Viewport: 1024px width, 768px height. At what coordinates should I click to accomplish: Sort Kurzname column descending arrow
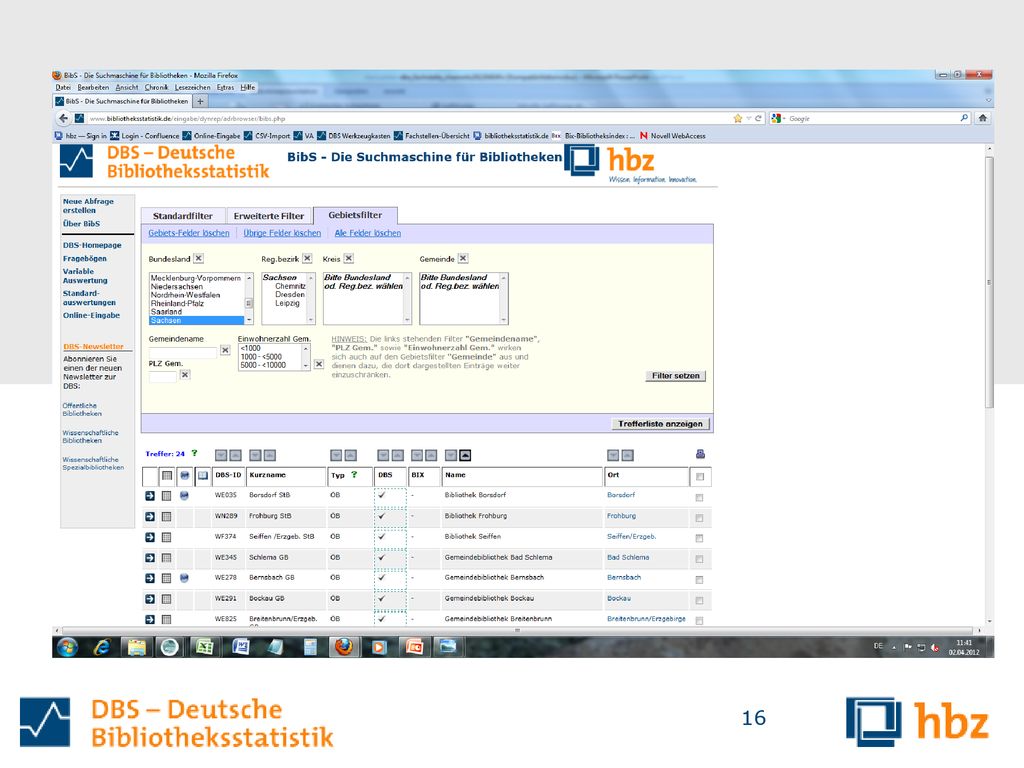tap(255, 455)
